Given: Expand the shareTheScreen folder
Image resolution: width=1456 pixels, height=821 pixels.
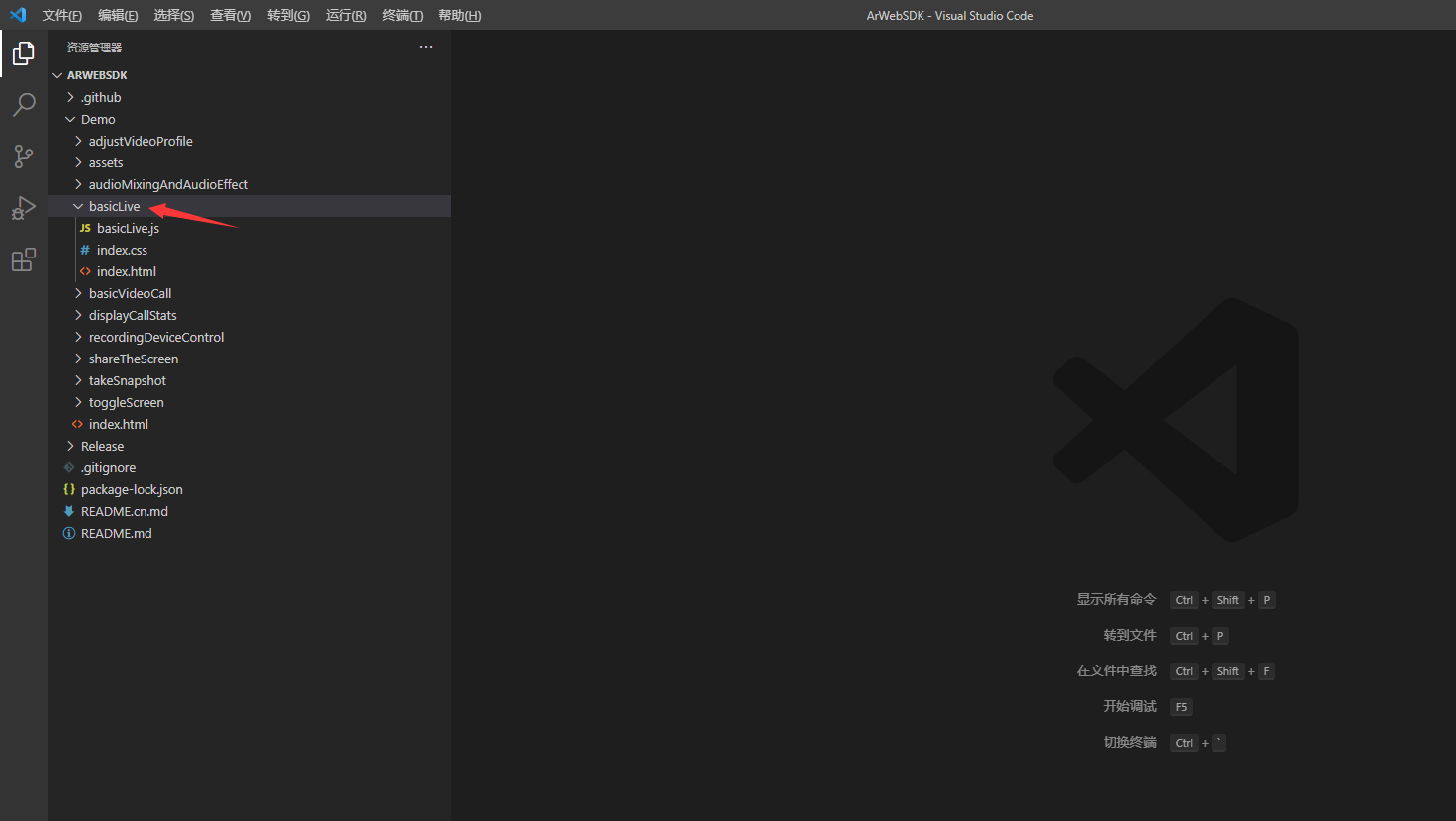Looking at the screenshot, I should [78, 359].
